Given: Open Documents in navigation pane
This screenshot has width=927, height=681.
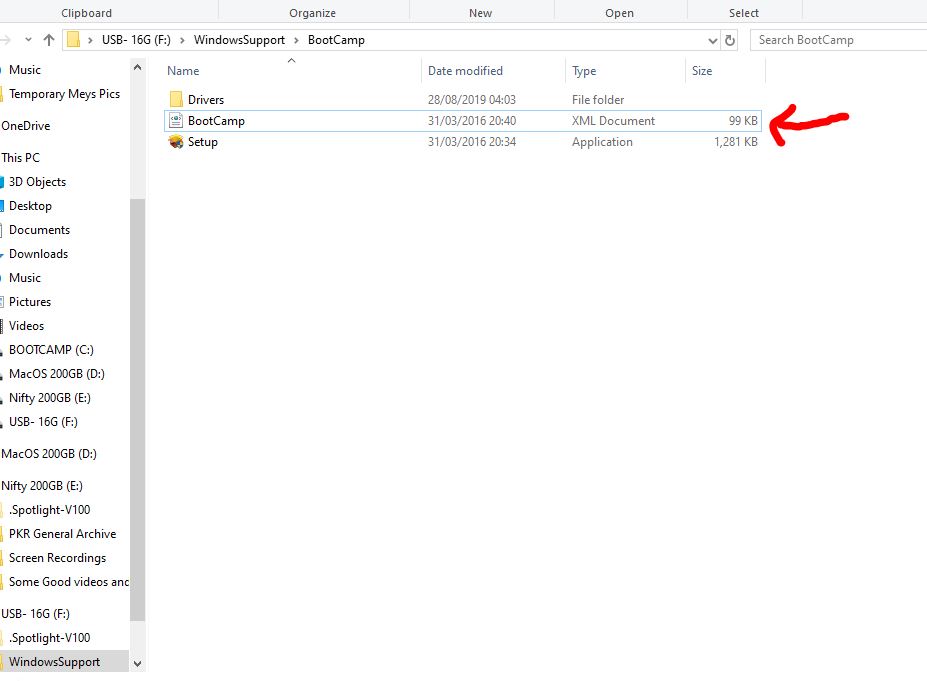Looking at the screenshot, I should (x=39, y=230).
